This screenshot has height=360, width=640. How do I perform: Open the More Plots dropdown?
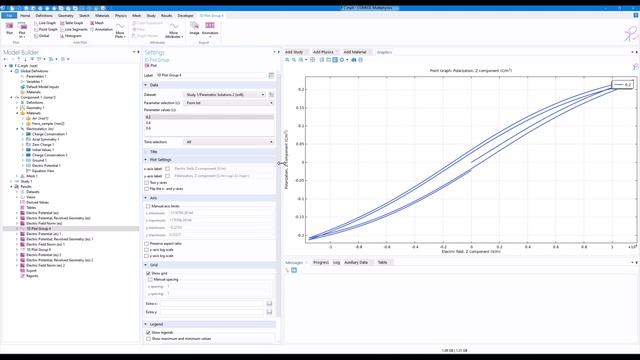tap(120, 31)
